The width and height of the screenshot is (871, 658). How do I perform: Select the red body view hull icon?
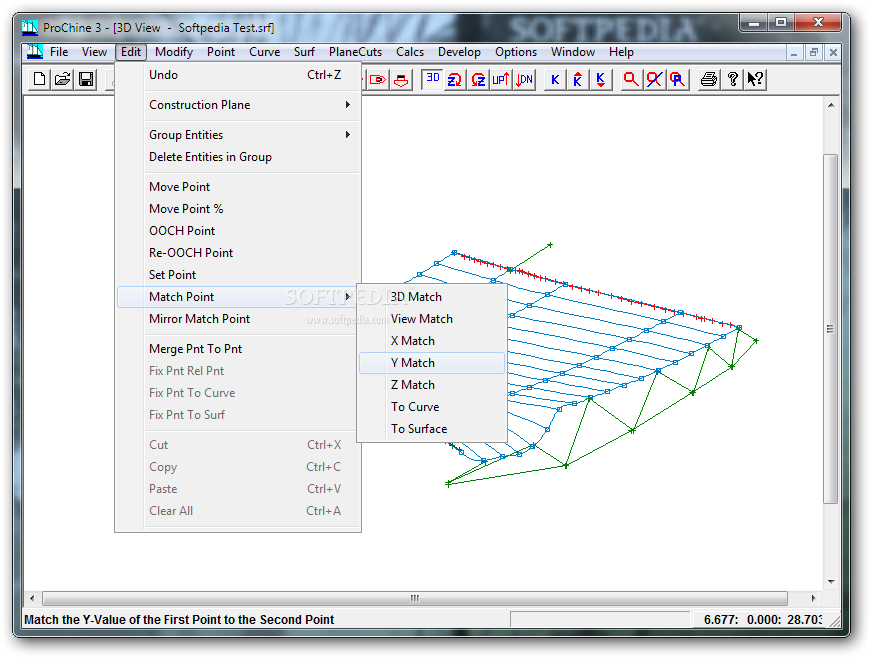point(401,79)
